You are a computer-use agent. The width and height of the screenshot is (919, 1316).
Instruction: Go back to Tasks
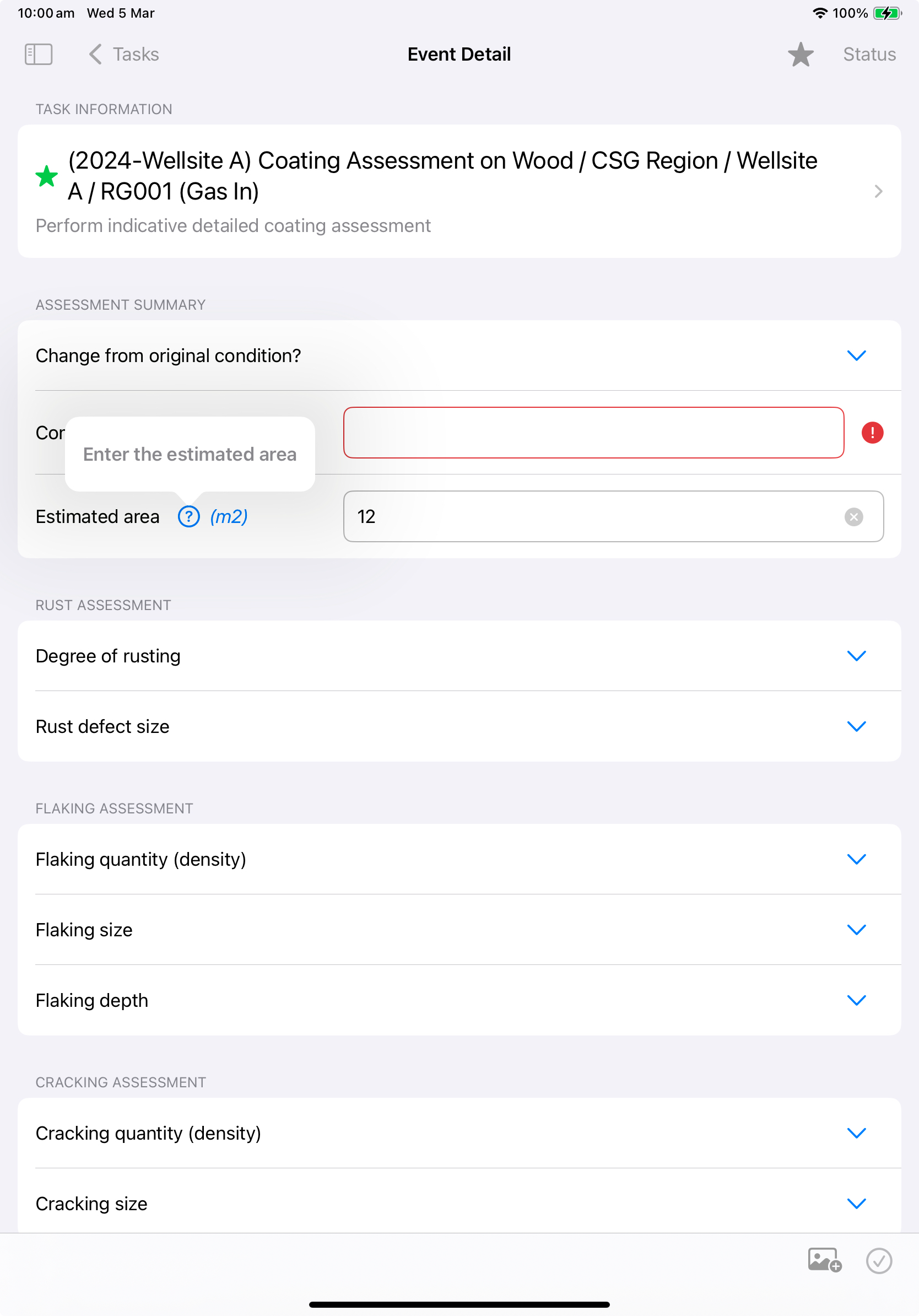(125, 55)
